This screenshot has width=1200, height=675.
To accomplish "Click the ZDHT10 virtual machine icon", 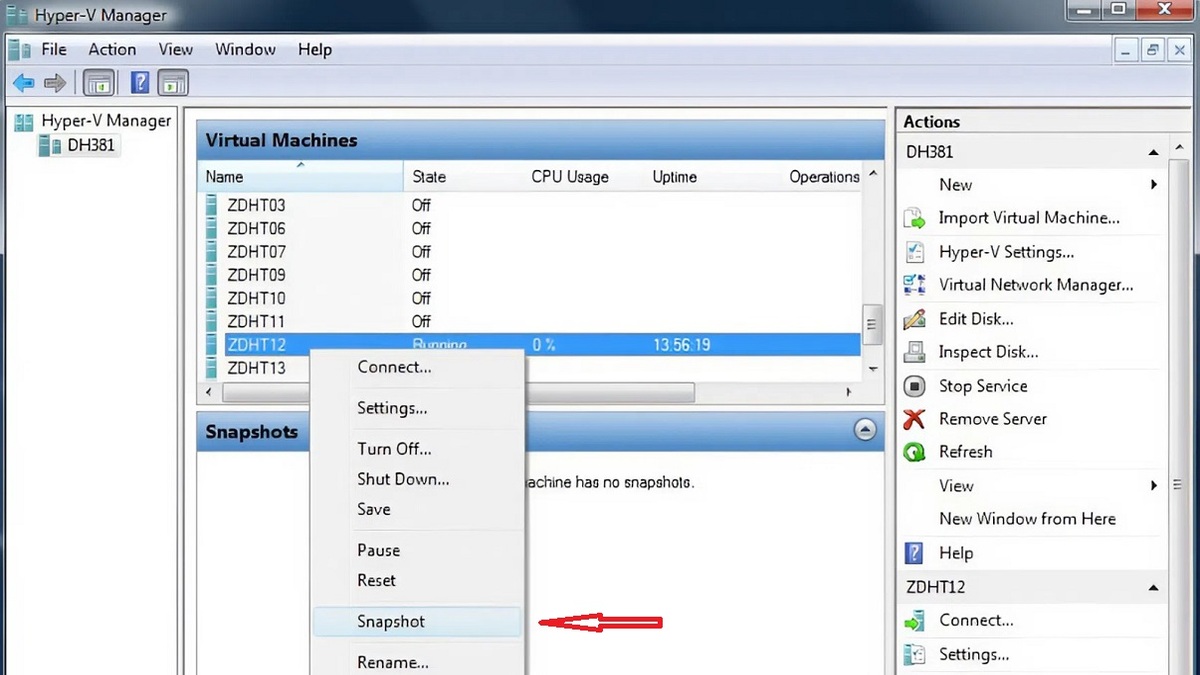I will click(x=210, y=298).
